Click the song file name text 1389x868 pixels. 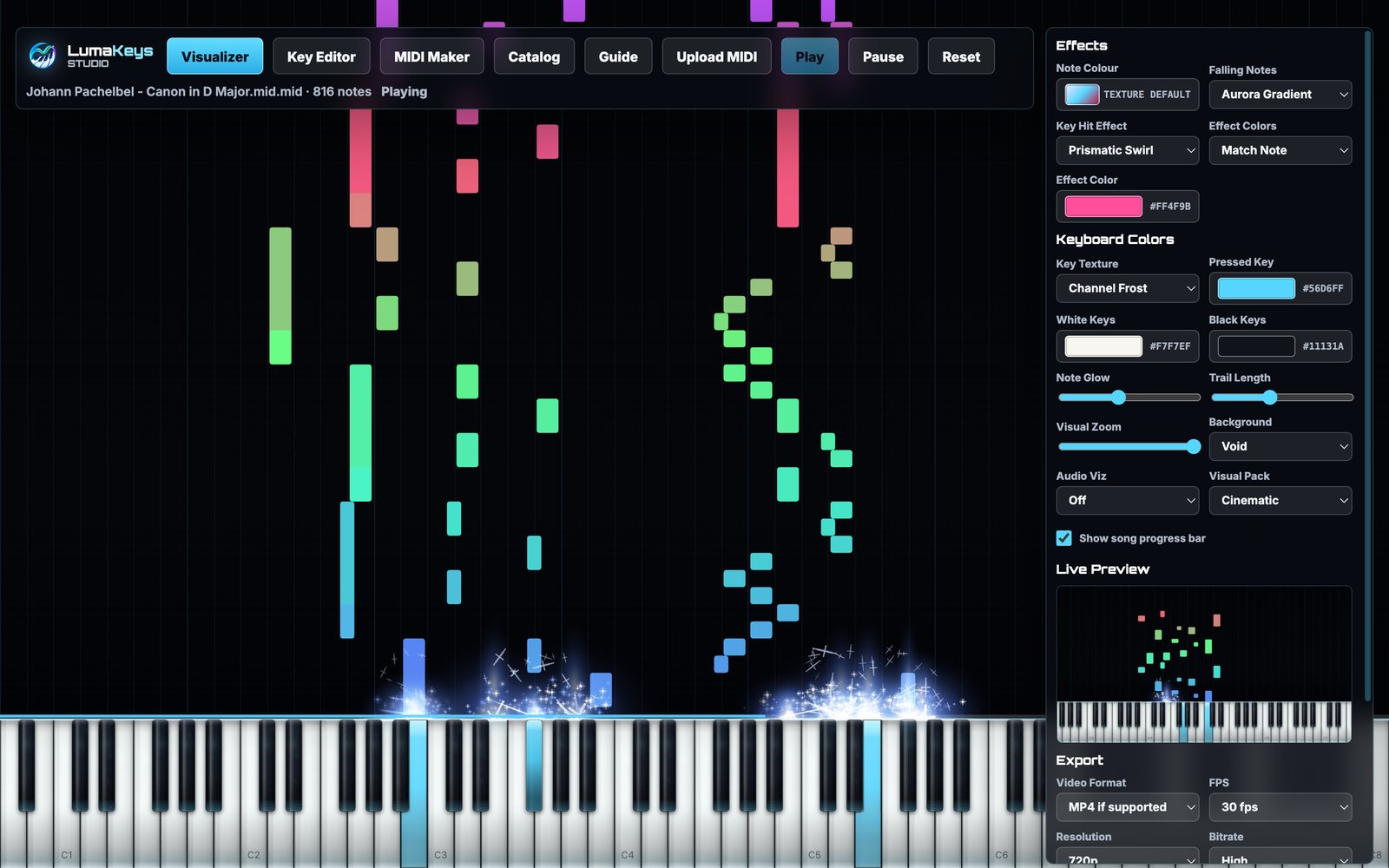164,91
